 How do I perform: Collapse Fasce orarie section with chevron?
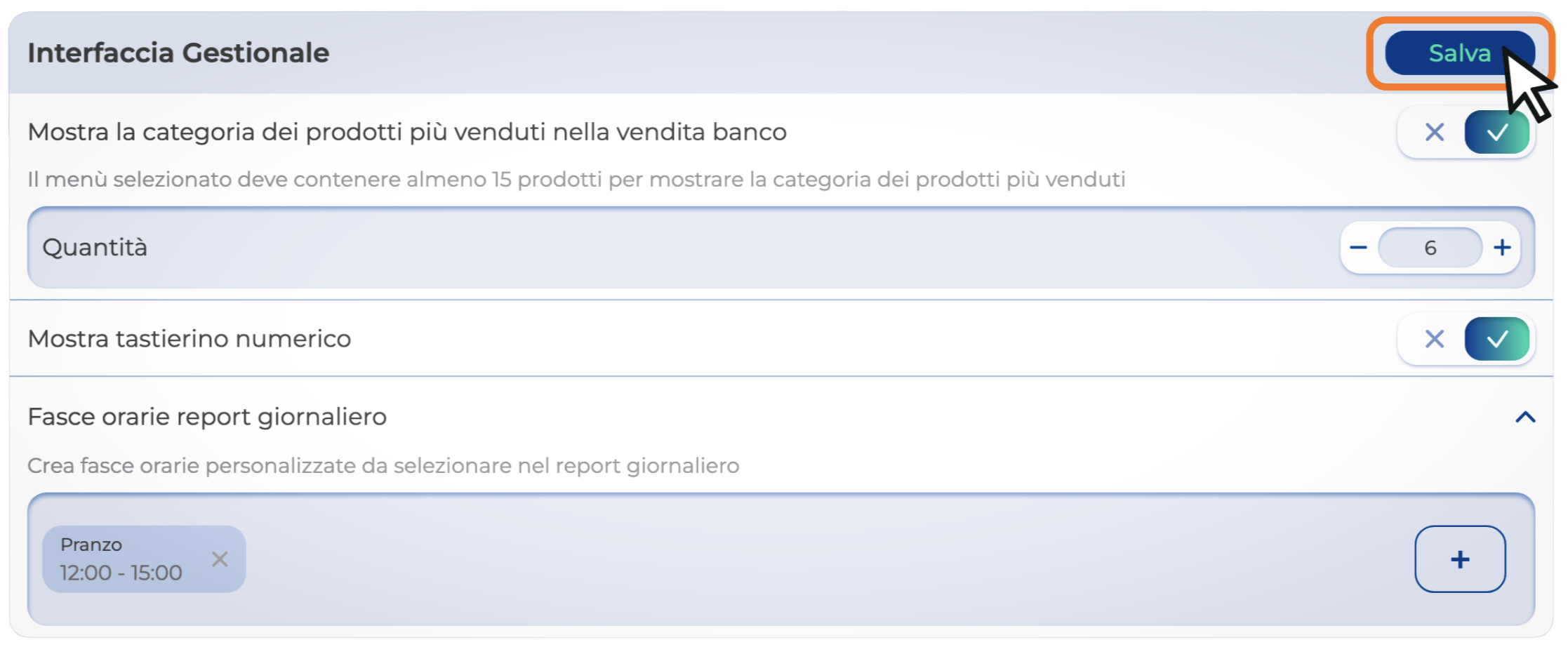tap(1525, 418)
